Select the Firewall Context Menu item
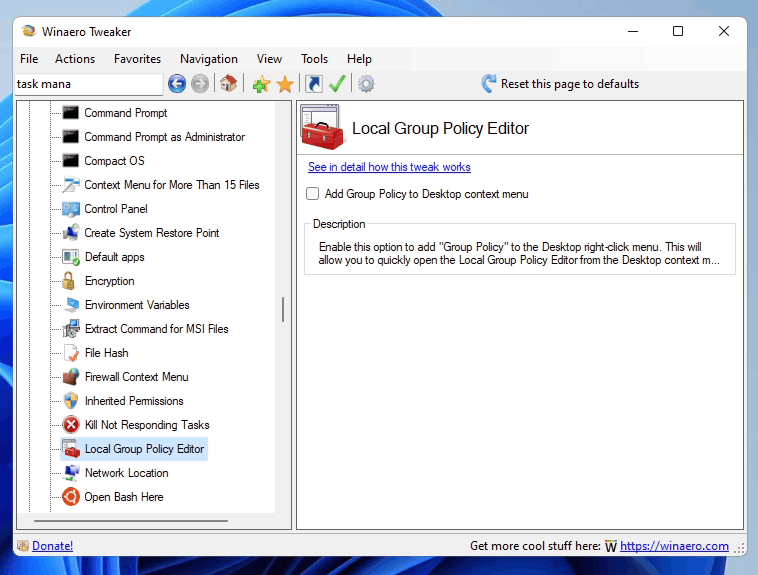 pos(136,377)
